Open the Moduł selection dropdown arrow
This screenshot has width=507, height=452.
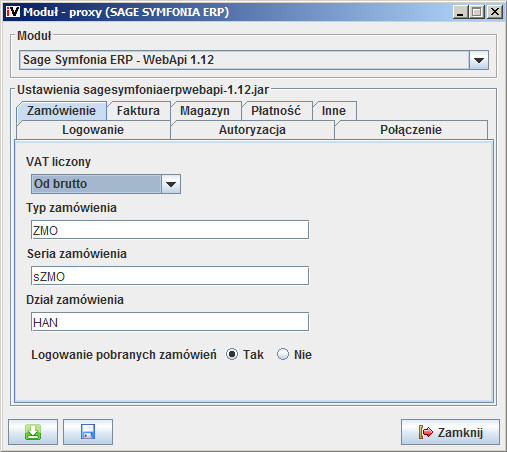pyautogui.click(x=479, y=60)
